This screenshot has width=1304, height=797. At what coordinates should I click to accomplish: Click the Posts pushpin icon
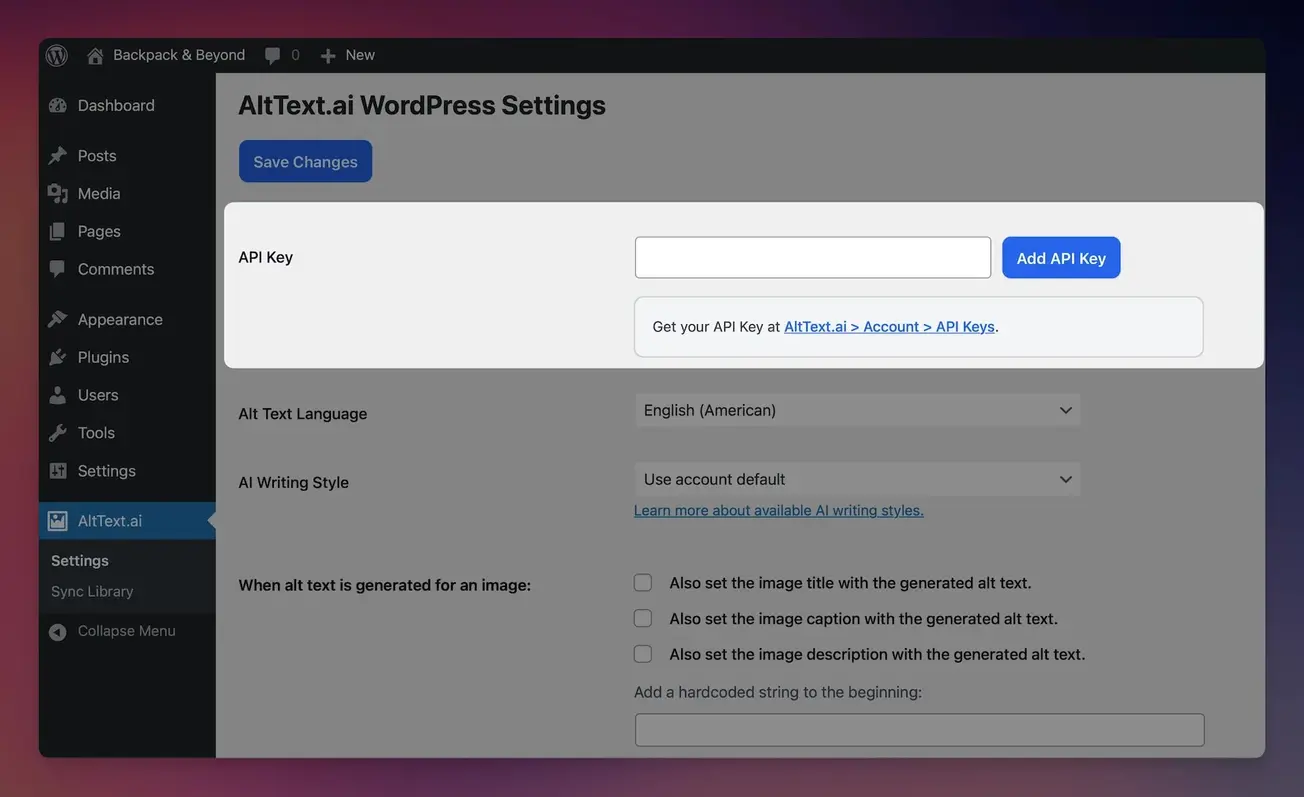pos(58,156)
